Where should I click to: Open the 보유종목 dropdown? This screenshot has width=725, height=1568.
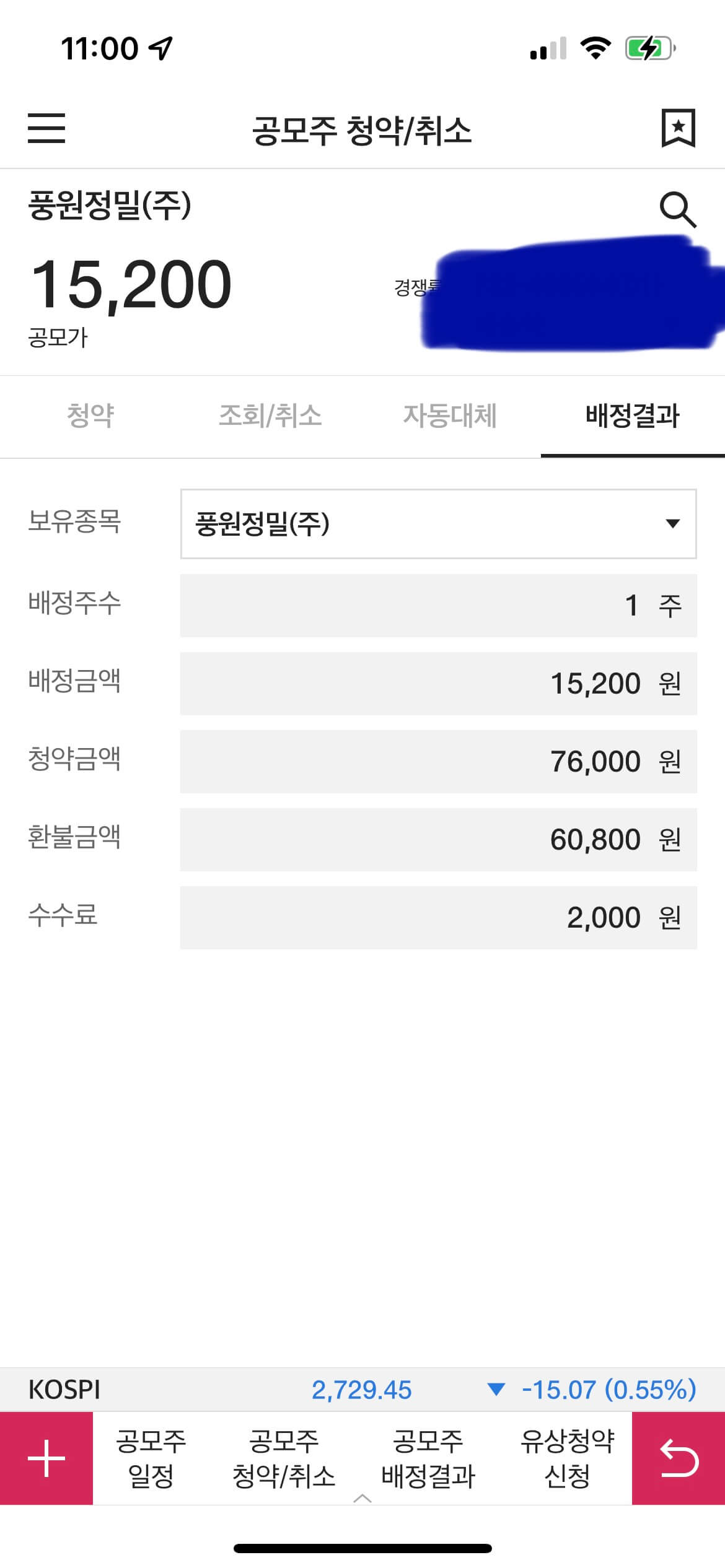[x=438, y=524]
